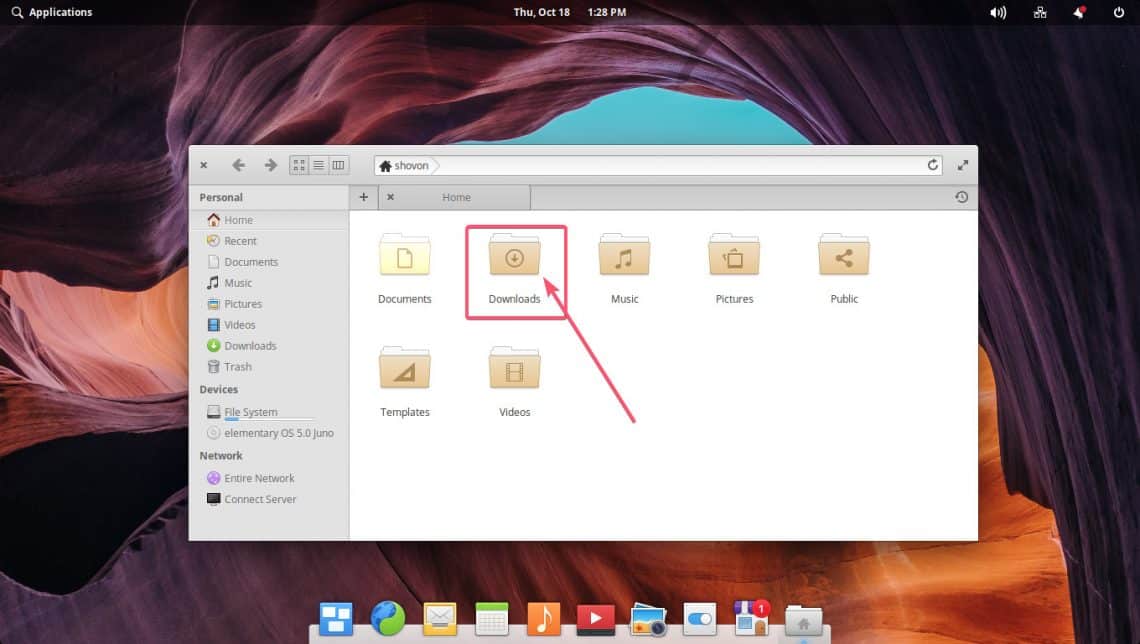Select the elementary OS 5.0 Juno device
The height and width of the screenshot is (644, 1140).
[269, 433]
